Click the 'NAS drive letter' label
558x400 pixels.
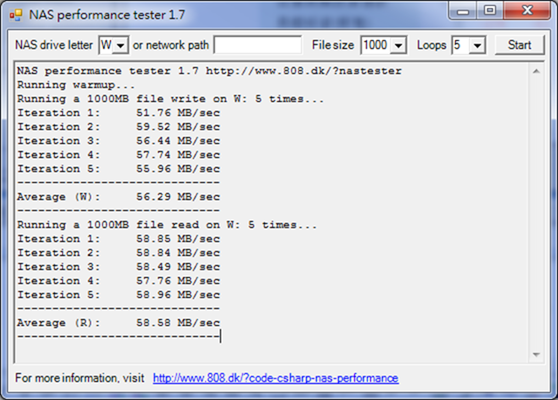[54, 45]
